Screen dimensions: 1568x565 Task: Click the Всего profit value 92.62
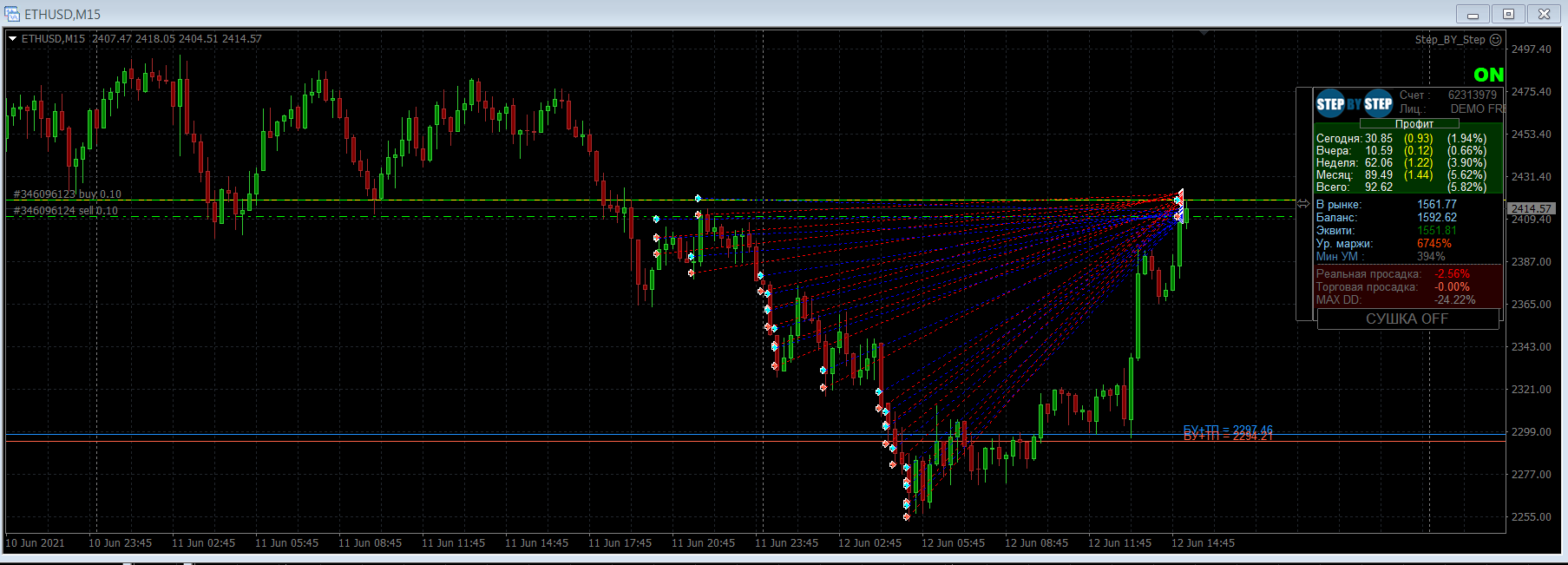pos(1379,187)
